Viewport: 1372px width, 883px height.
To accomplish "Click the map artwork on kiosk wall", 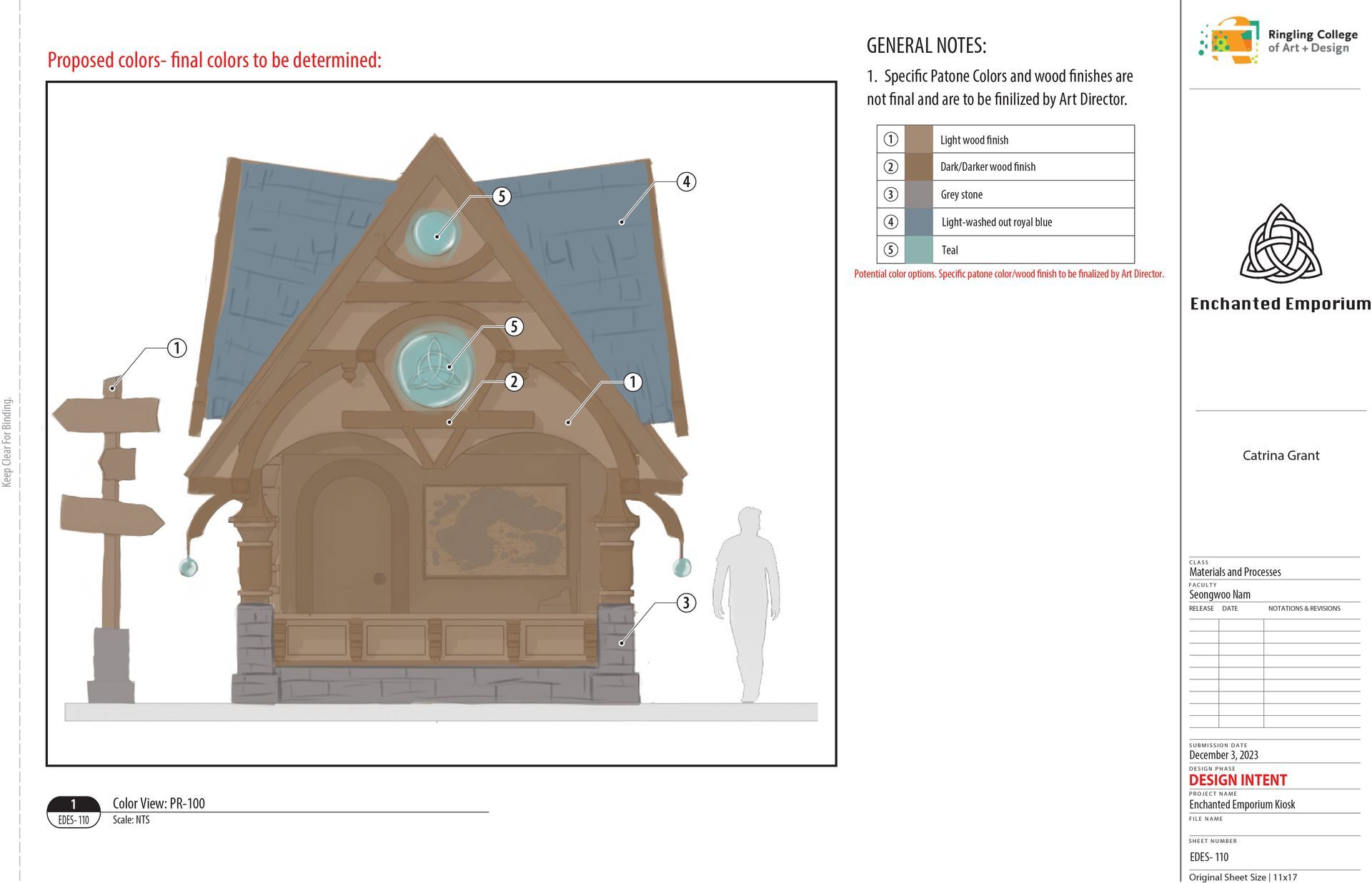I will coord(496,532).
